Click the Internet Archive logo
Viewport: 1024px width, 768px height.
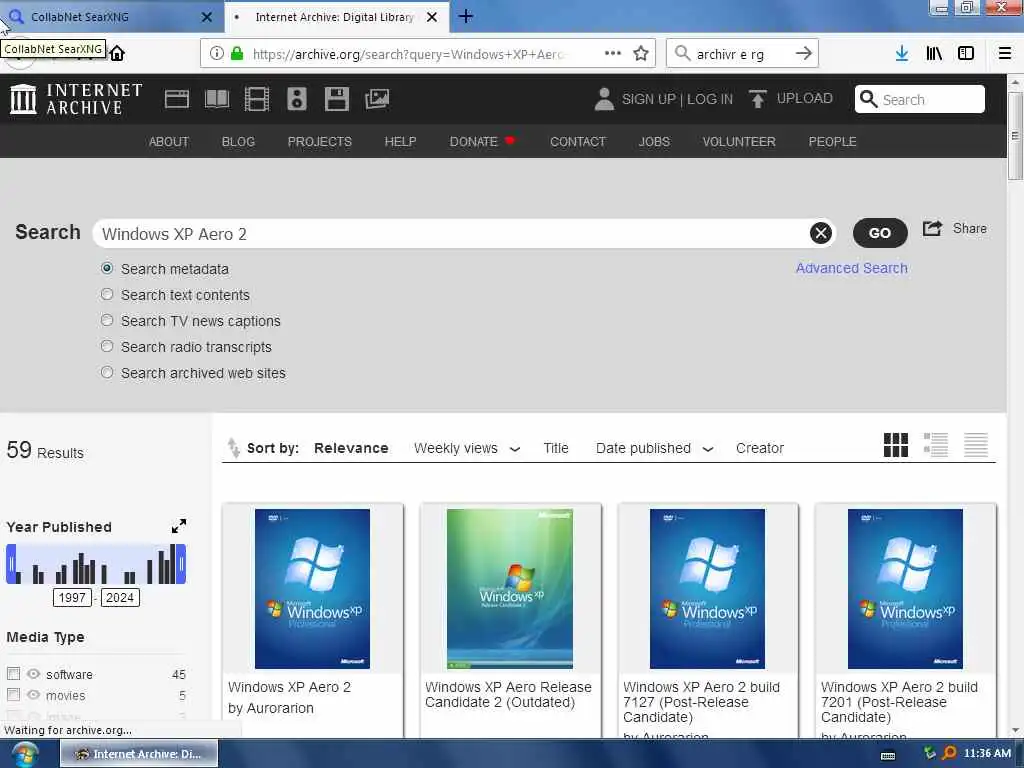(76, 99)
